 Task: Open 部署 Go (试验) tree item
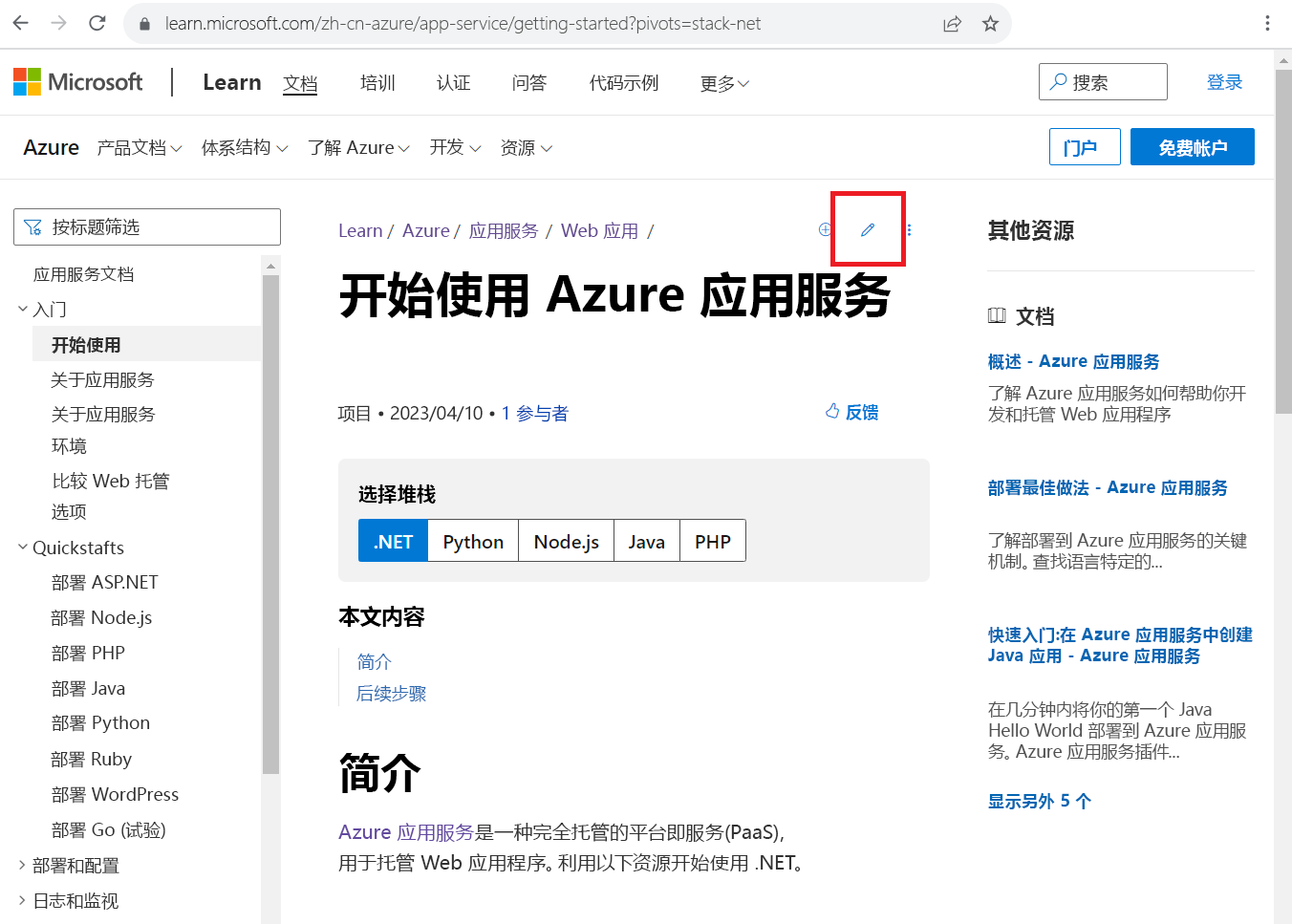tap(109, 829)
